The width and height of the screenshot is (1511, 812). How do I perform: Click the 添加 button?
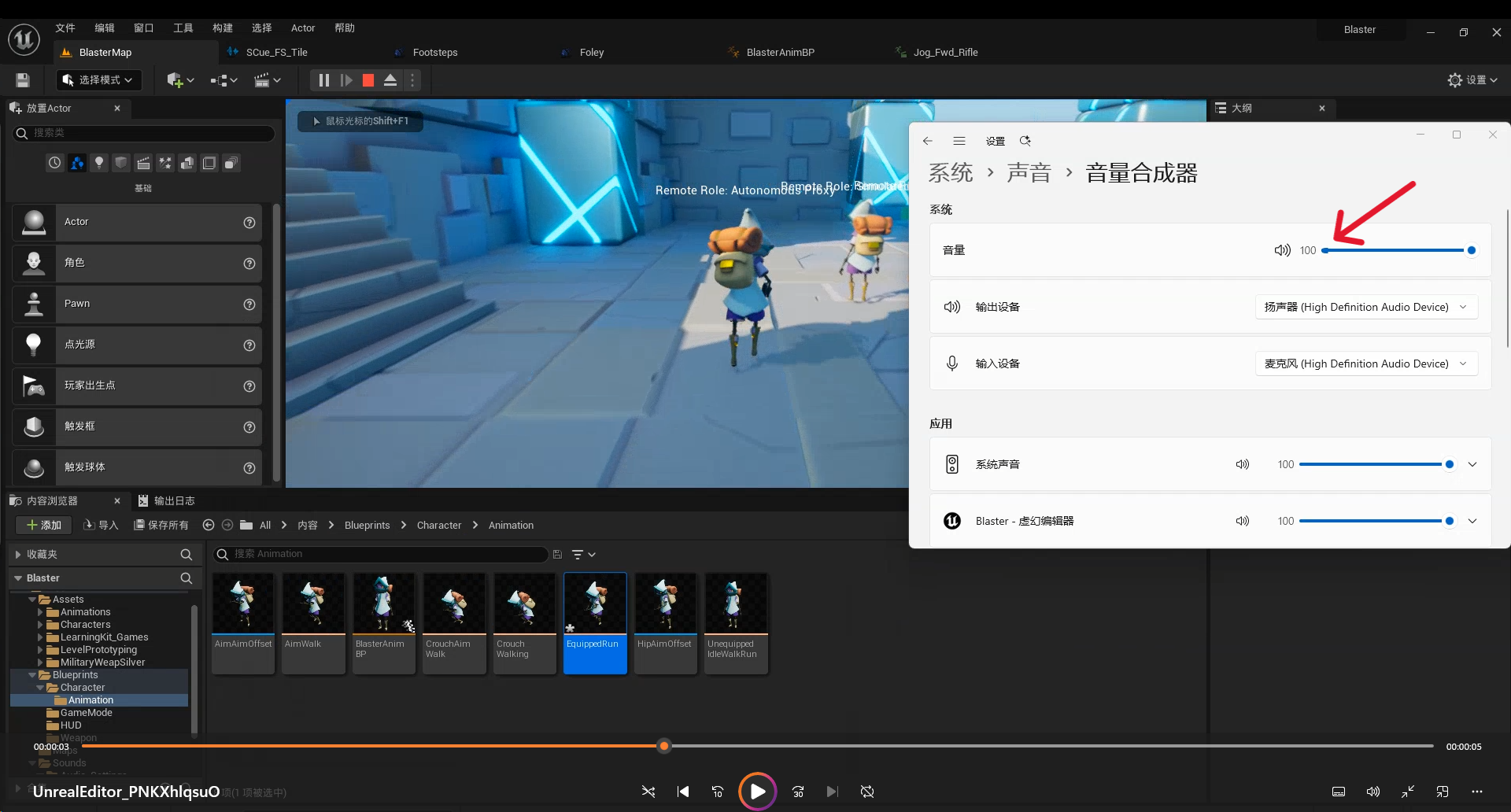click(x=43, y=526)
